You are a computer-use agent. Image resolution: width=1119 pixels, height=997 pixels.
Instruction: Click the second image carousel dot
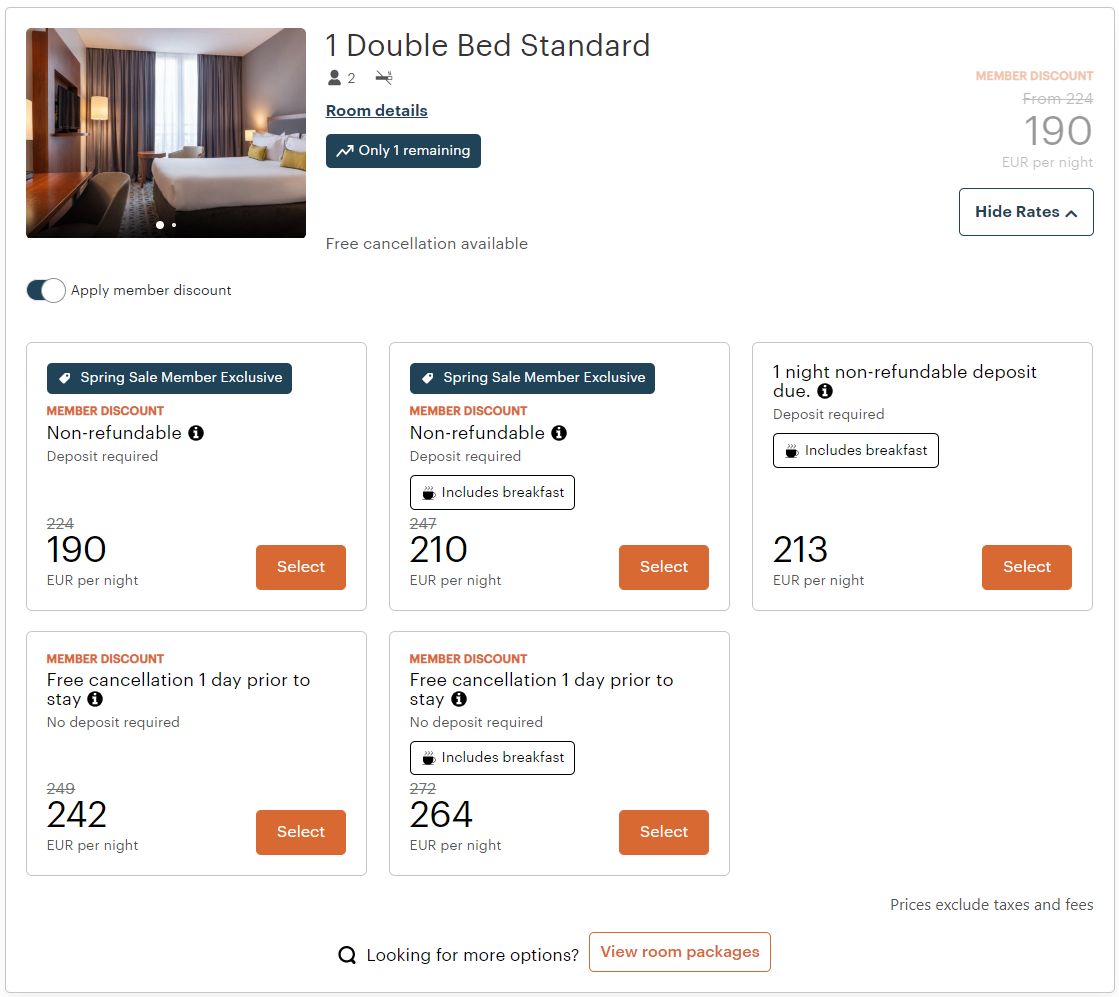point(174,225)
